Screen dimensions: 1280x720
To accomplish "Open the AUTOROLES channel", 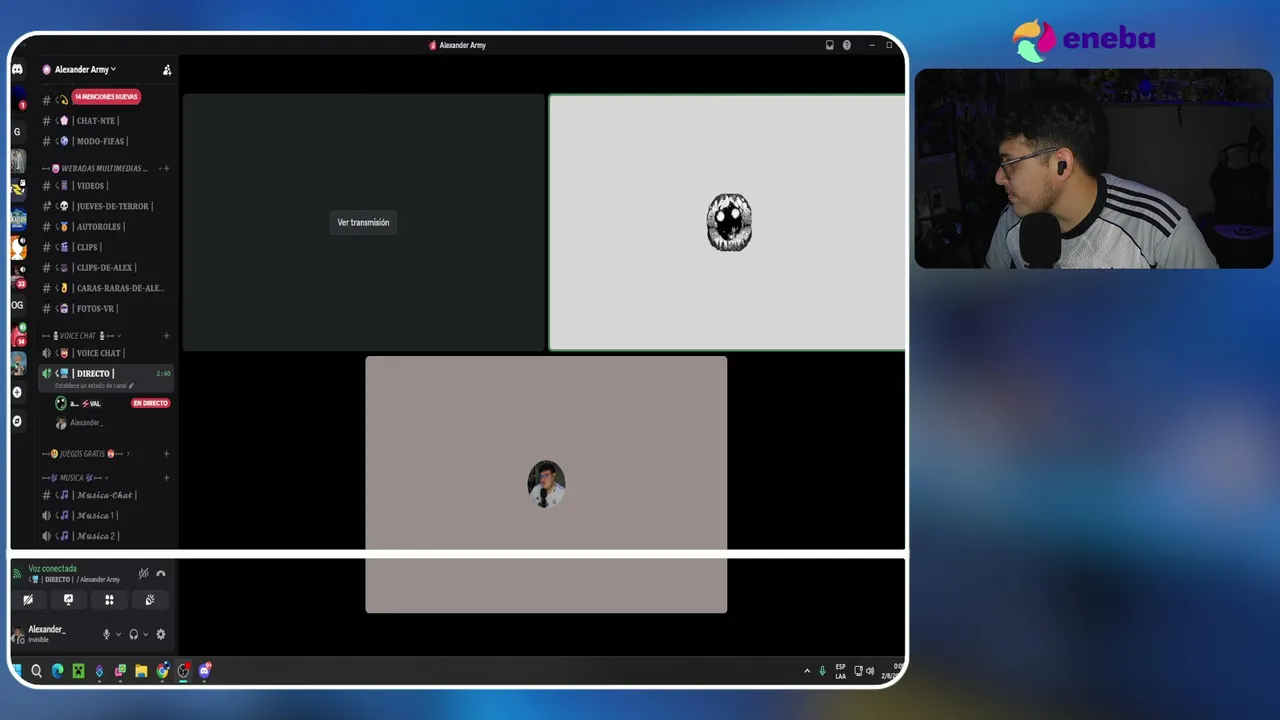I will 107,227.
